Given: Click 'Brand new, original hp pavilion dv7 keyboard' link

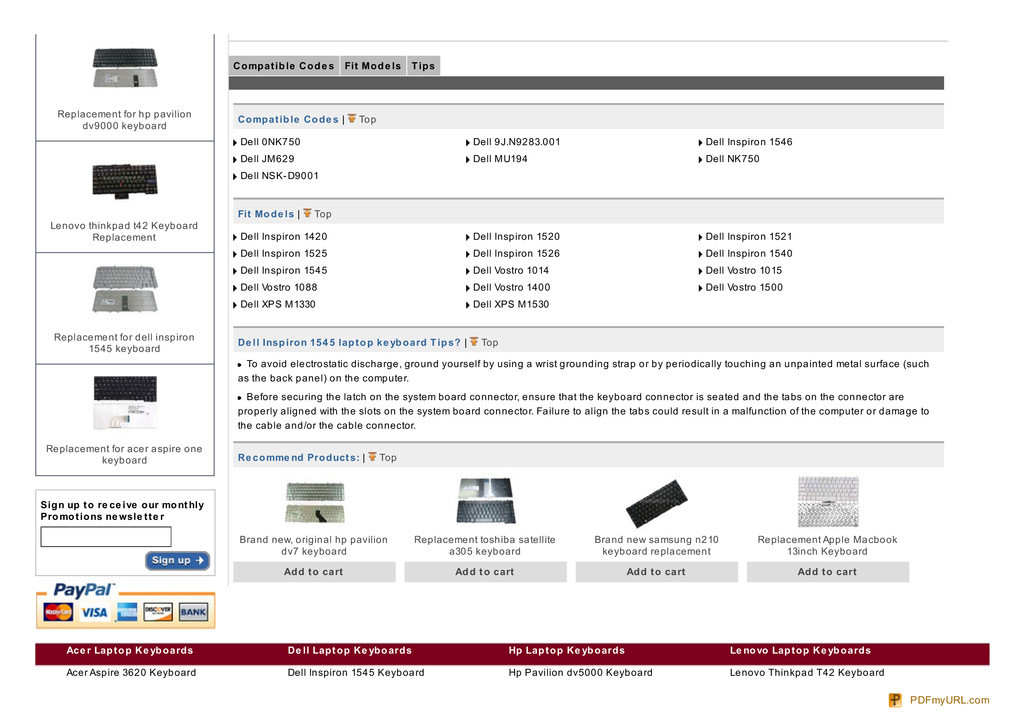Looking at the screenshot, I should [x=313, y=545].
